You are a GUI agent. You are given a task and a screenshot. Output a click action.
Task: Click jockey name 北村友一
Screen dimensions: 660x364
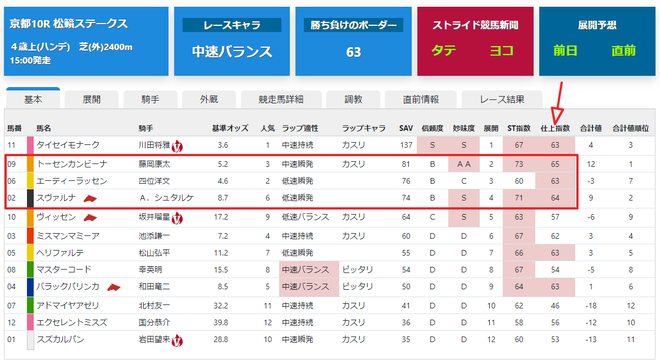(x=154, y=306)
